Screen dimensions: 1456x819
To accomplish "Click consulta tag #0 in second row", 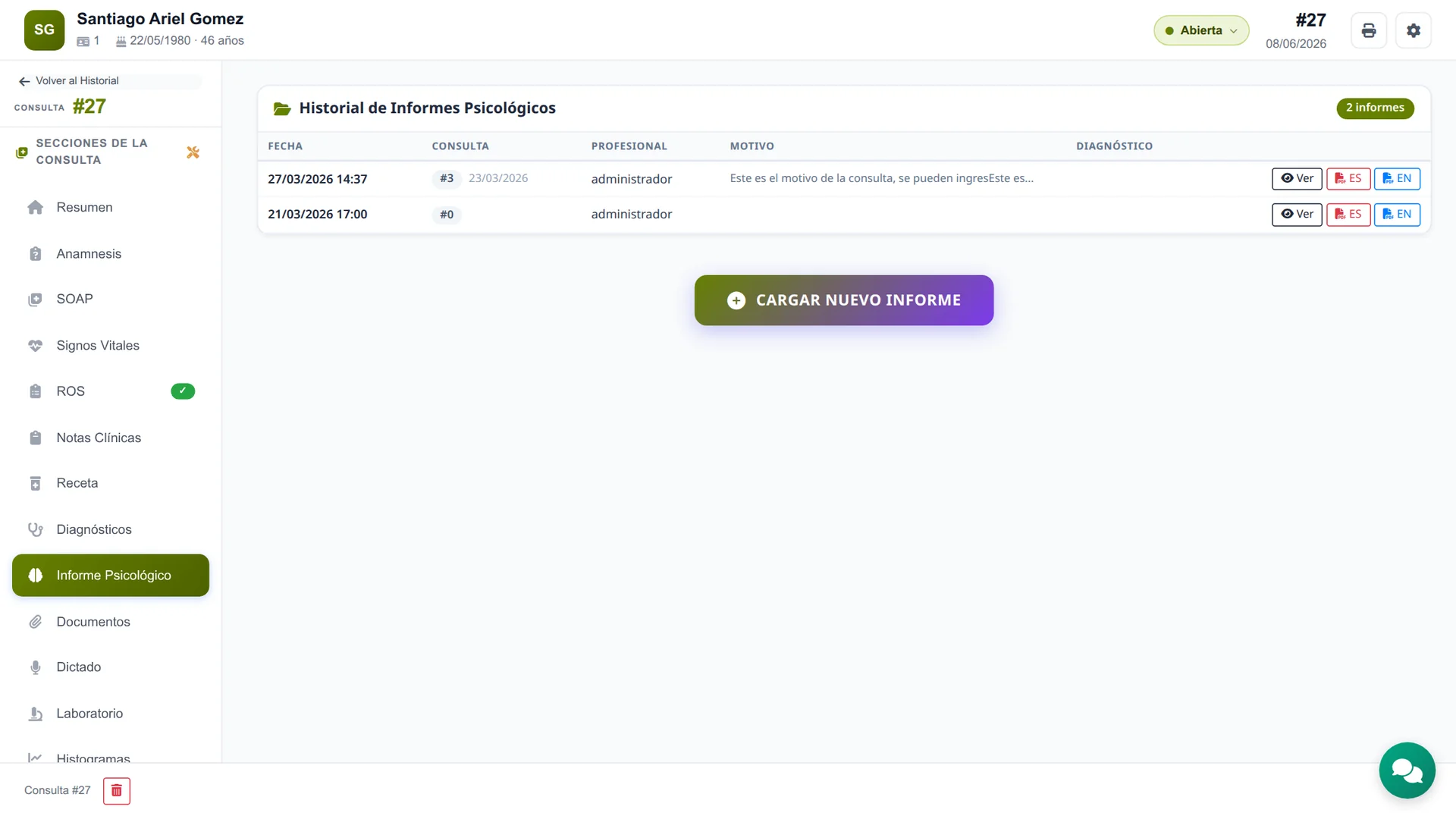I will (447, 215).
